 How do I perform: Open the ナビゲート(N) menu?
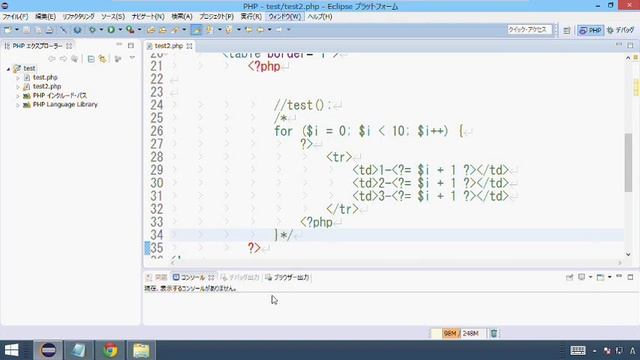click(x=148, y=17)
